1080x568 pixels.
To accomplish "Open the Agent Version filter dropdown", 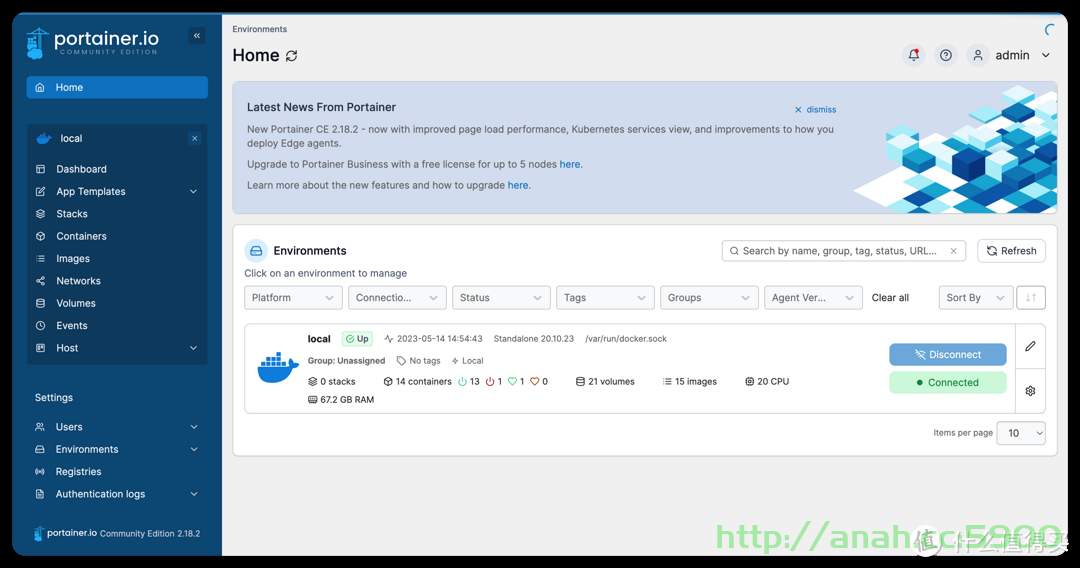I will click(813, 297).
